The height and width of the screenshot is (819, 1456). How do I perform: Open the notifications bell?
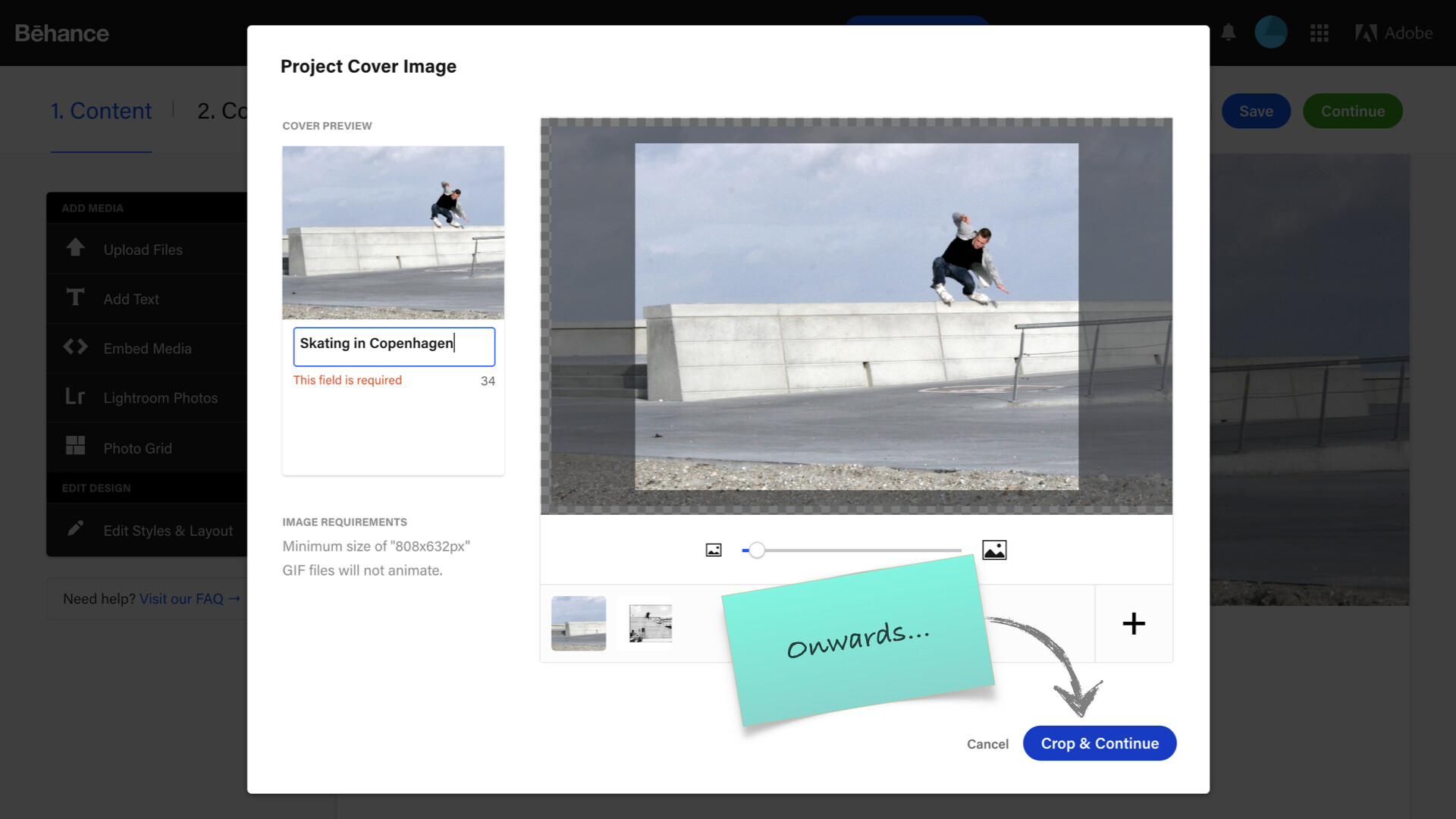click(x=1228, y=33)
